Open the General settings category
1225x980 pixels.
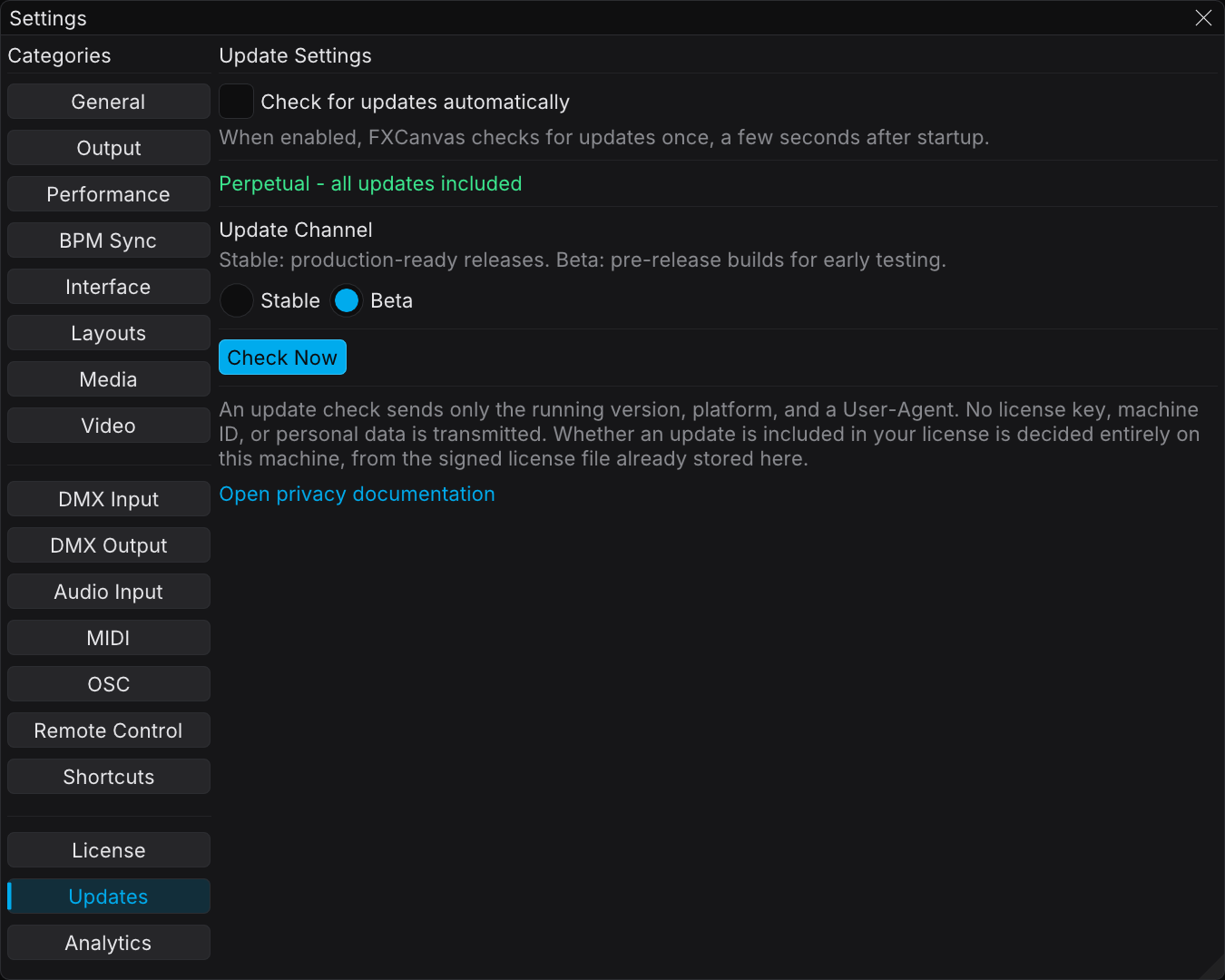coord(109,102)
